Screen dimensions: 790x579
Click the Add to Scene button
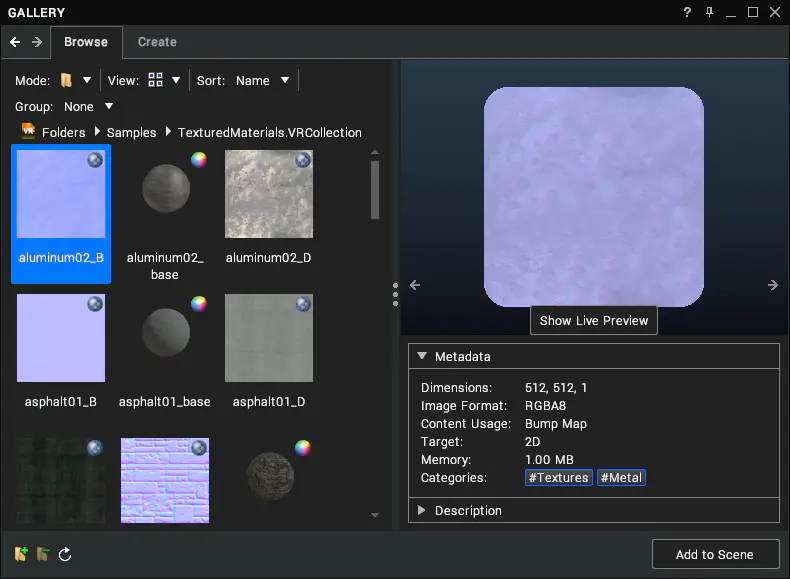click(715, 554)
